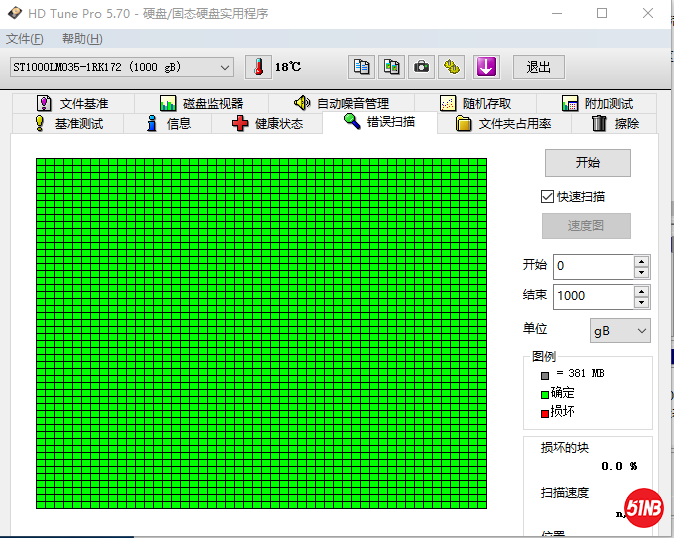Open the 帮助(H) menu
Viewport: 674px width, 538px height.
(x=82, y=39)
